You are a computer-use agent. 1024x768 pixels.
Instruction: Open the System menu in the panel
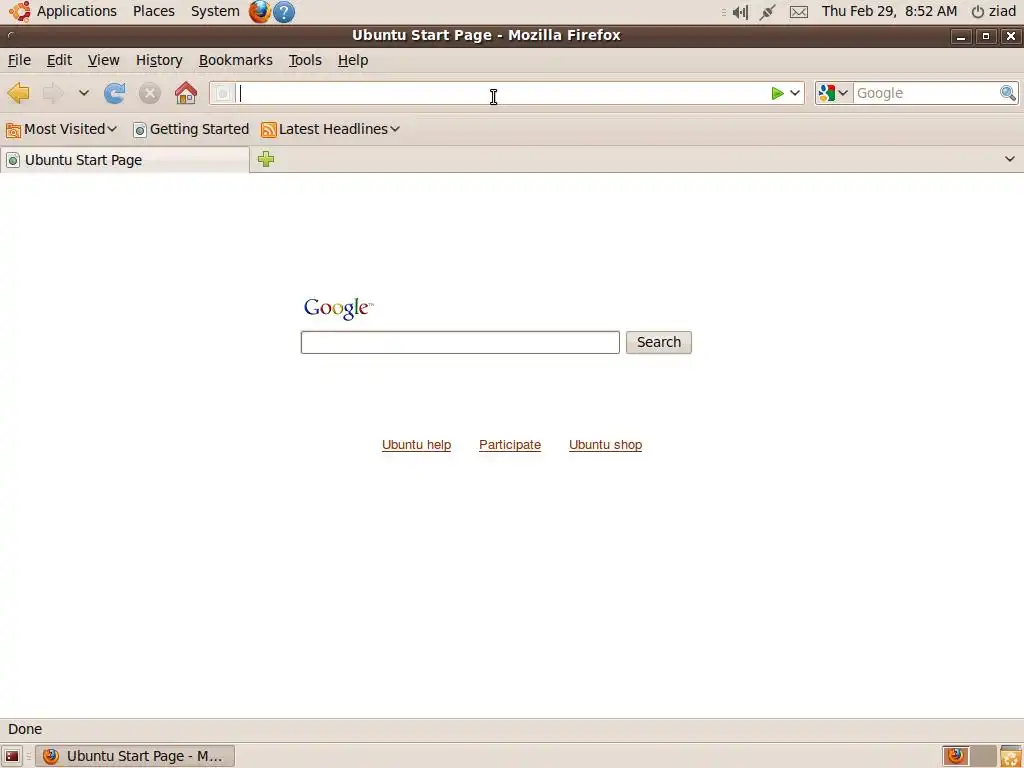click(x=215, y=11)
